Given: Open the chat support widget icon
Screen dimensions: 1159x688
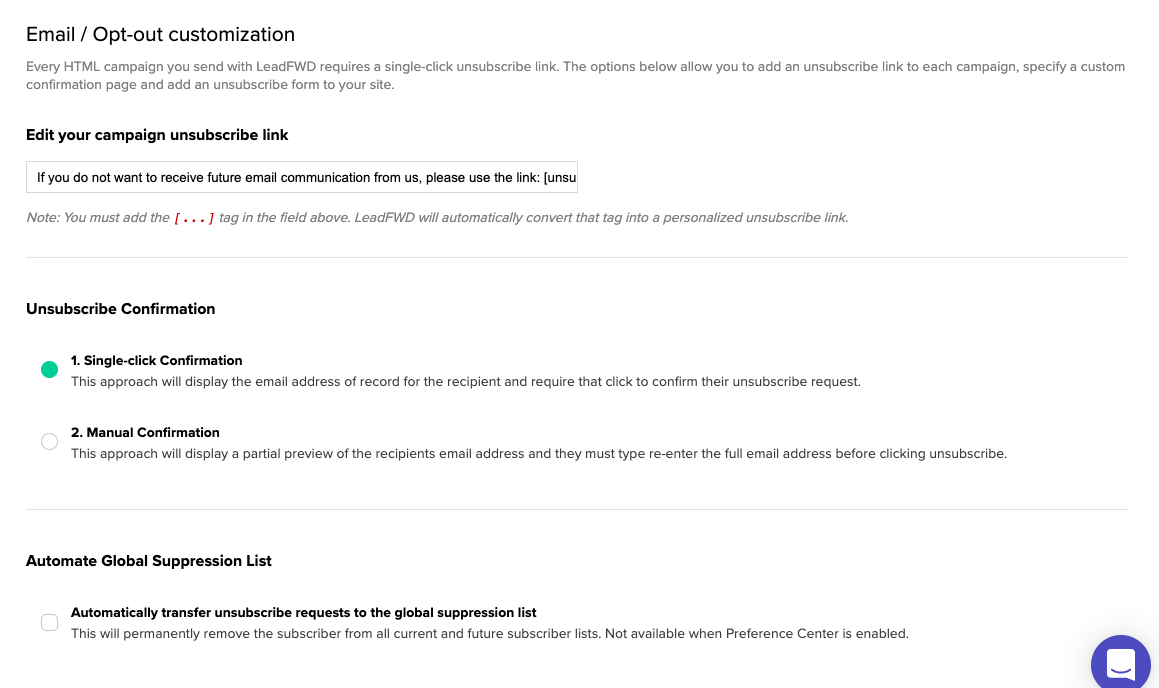Looking at the screenshot, I should 1121,663.
